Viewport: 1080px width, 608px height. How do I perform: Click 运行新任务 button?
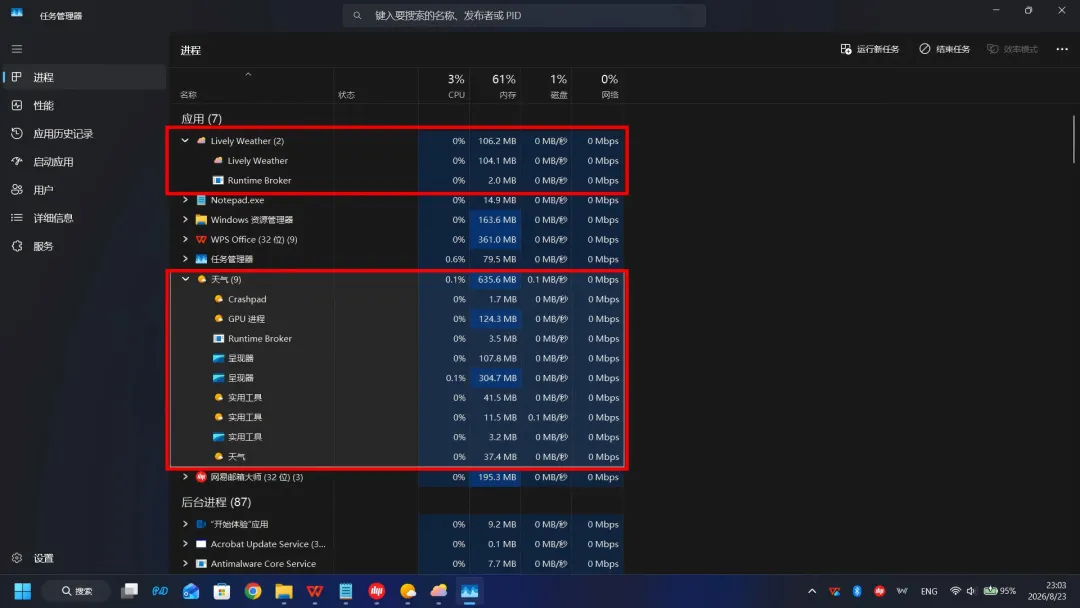869,49
